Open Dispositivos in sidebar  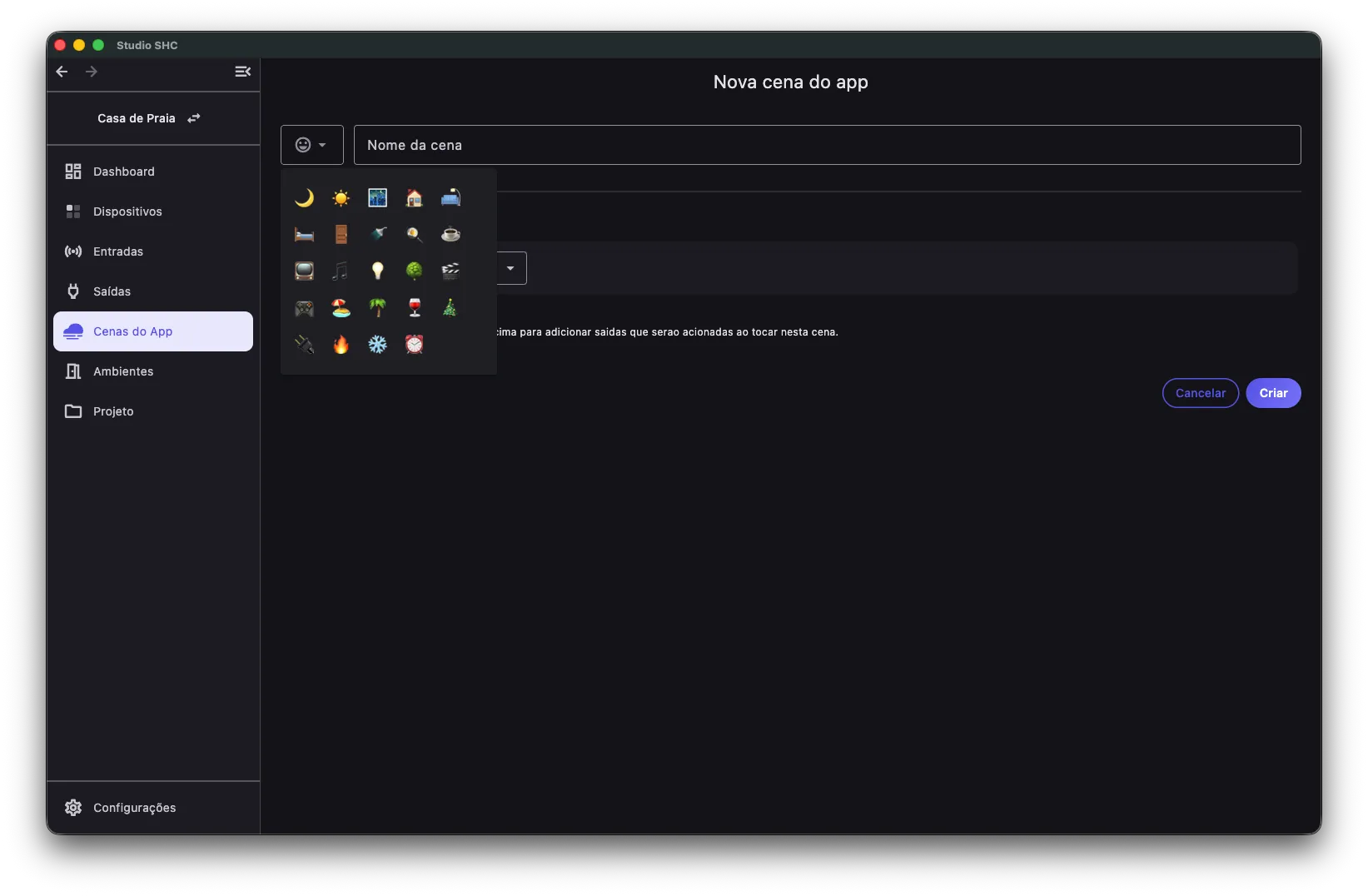(153, 212)
